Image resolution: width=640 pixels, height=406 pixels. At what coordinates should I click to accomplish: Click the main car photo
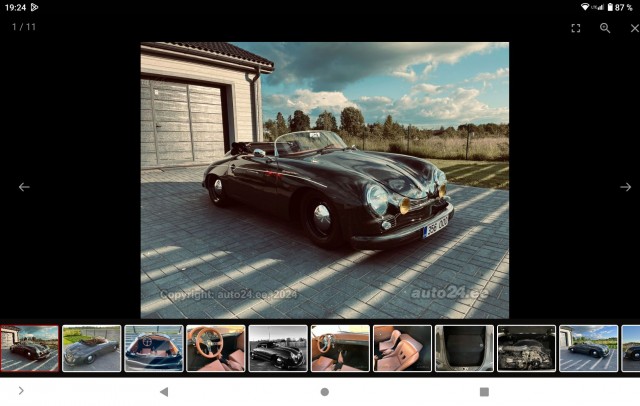324,180
